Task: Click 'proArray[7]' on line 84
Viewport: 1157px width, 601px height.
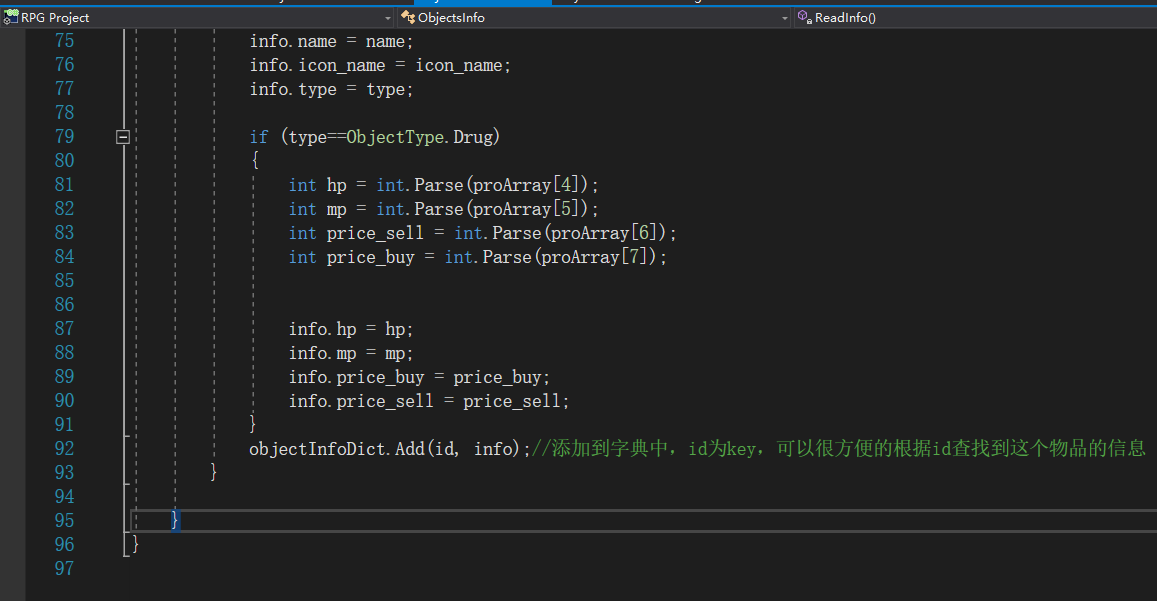Action: (x=594, y=257)
